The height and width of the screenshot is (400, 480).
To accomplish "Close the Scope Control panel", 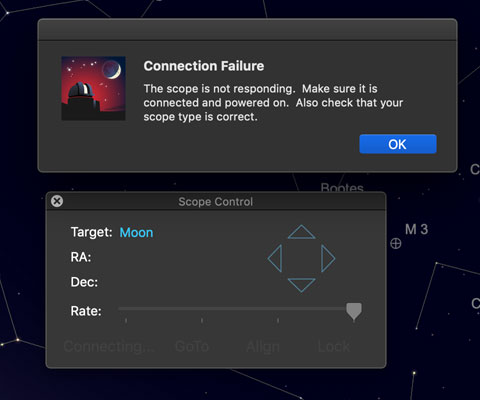I will [x=57, y=201].
